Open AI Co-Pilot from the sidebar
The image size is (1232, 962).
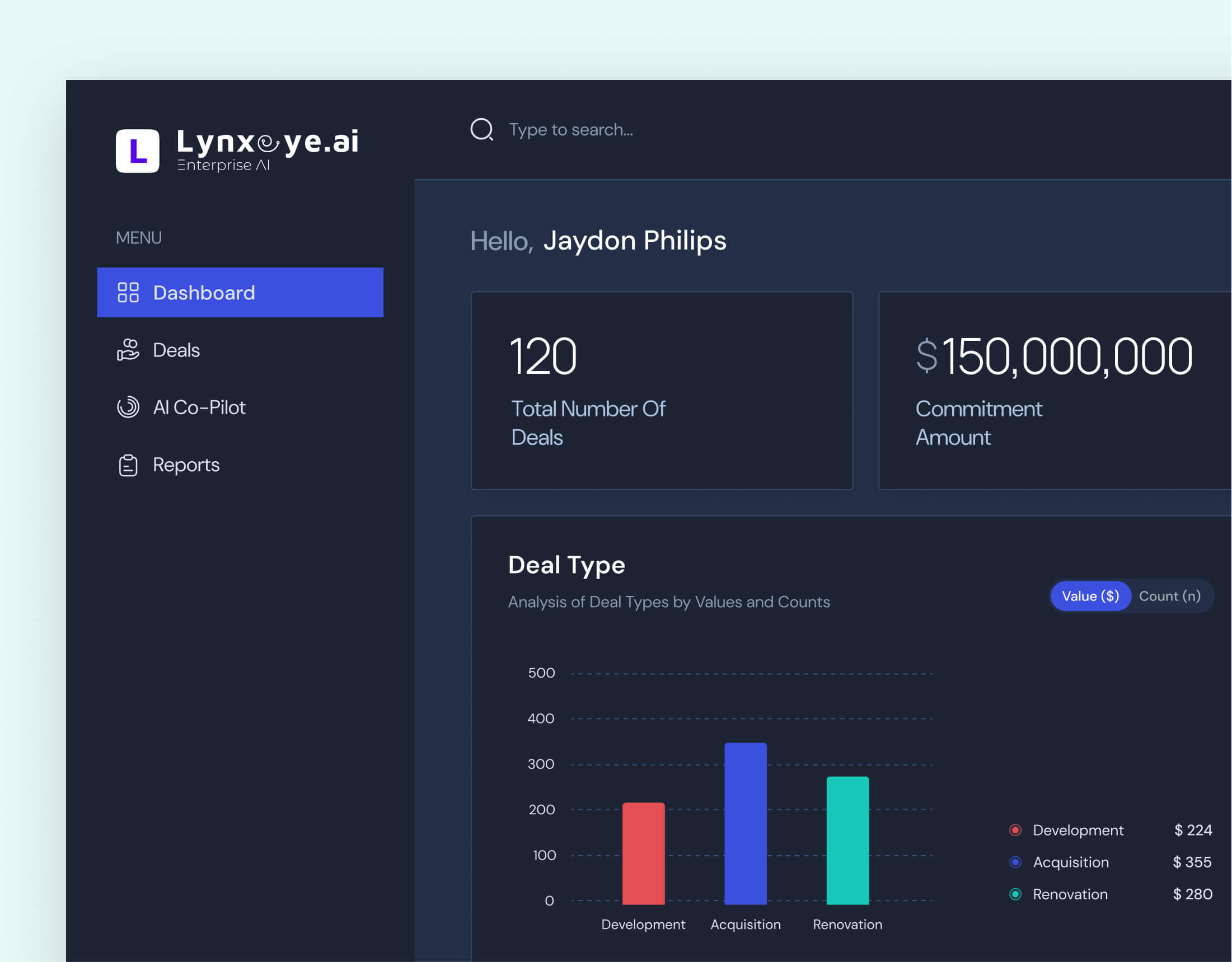coord(200,407)
